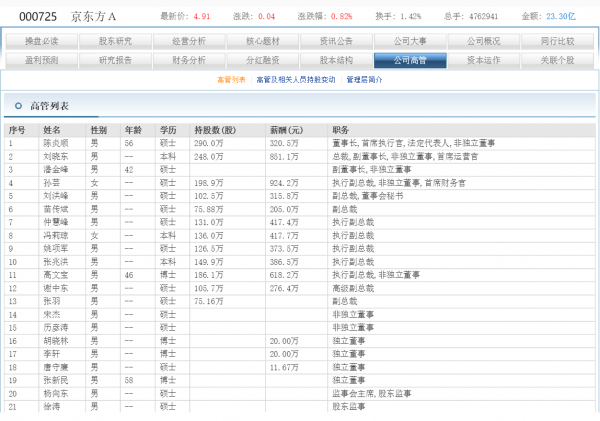Select the name 陈炎顺 in row 1
This screenshot has height=421, width=600.
[56, 144]
